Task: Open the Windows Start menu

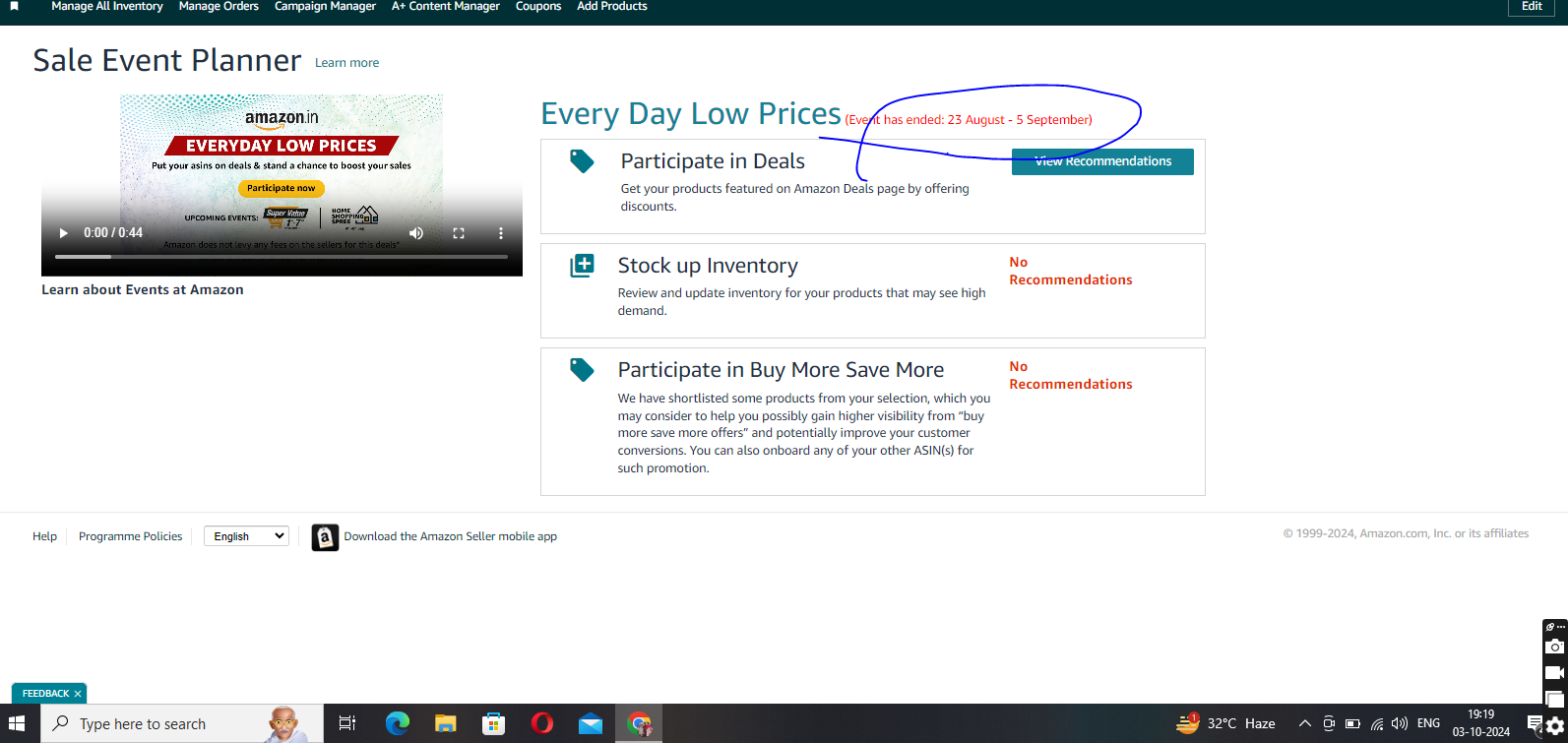Action: 17,723
